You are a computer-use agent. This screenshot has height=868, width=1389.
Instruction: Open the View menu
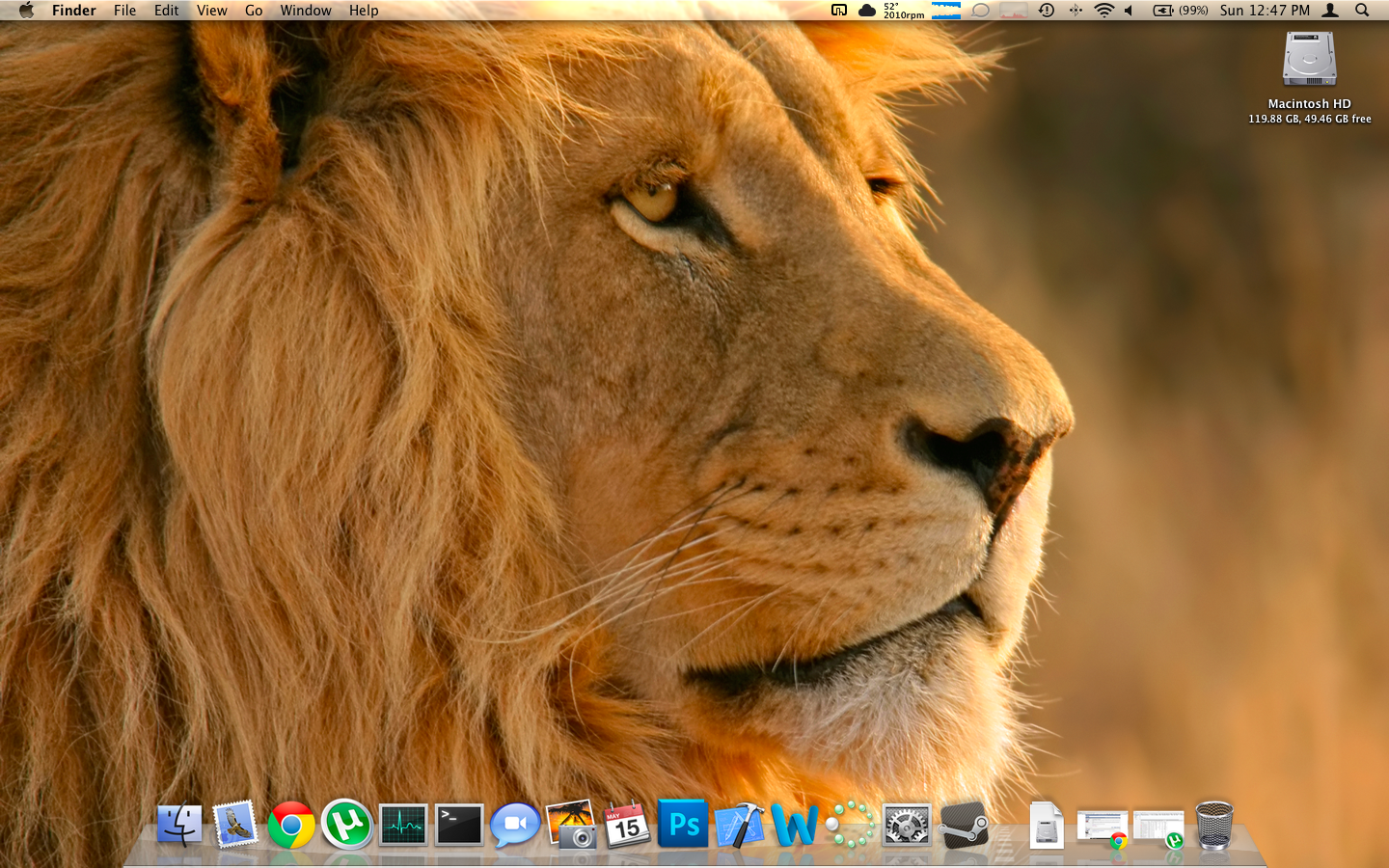tap(212, 11)
